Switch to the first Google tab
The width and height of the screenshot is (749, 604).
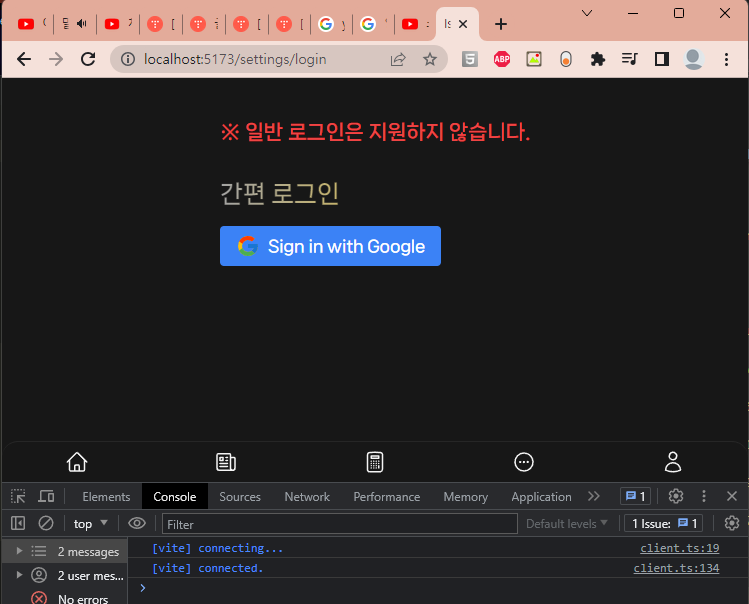331,24
